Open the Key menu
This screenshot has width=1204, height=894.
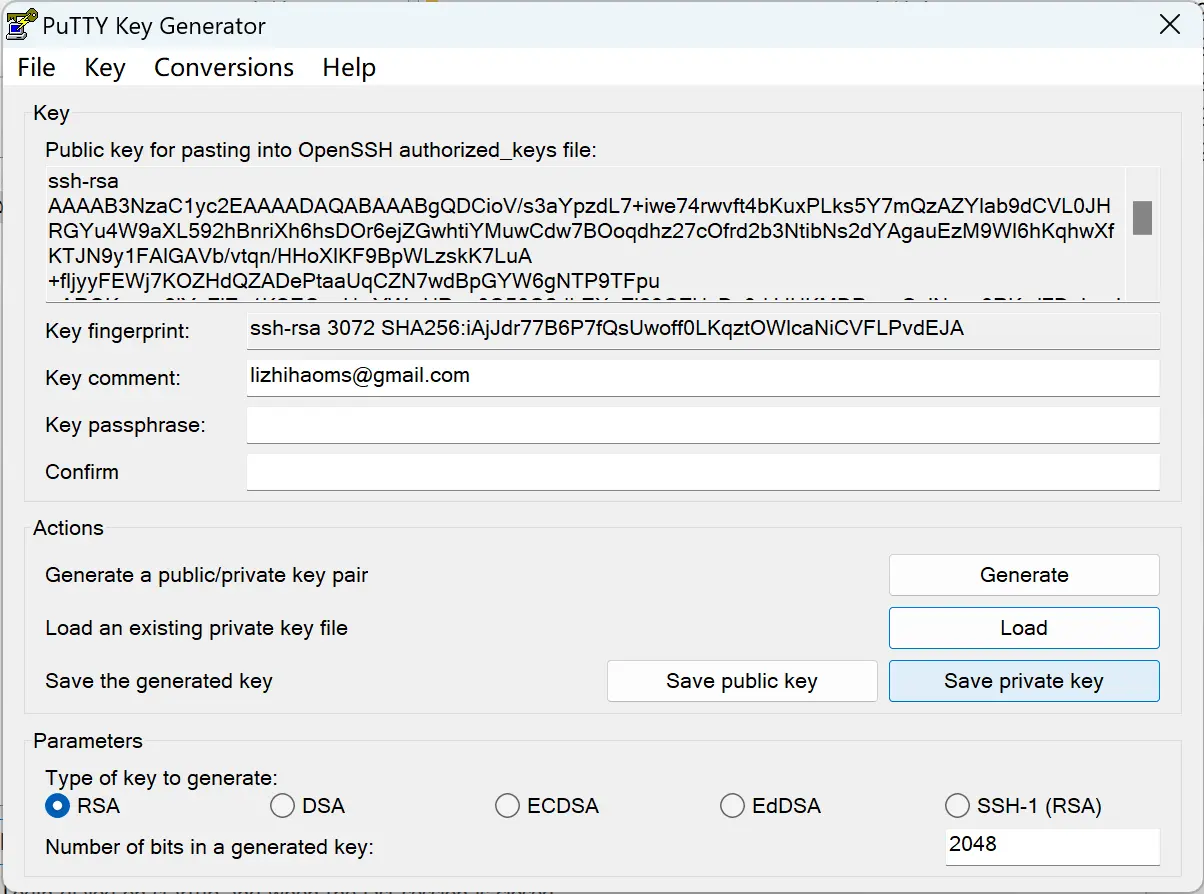point(105,68)
